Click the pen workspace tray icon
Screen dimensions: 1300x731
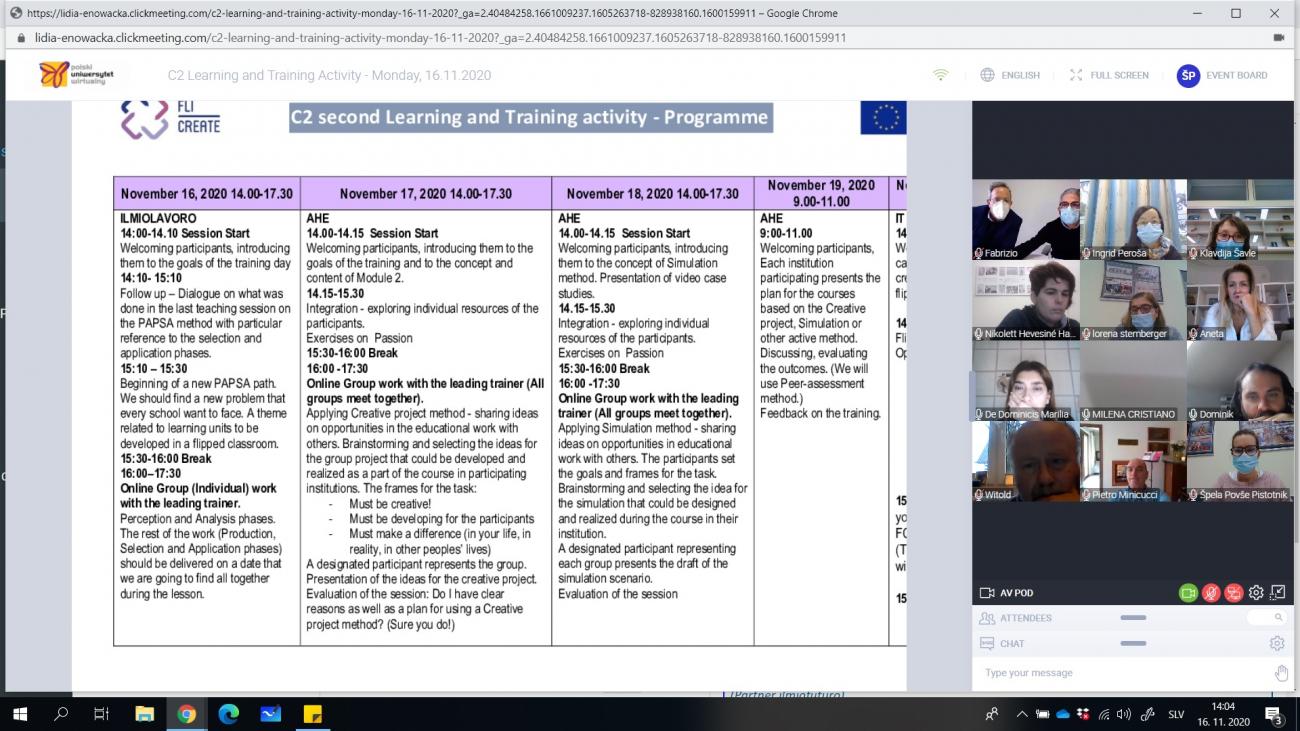pos(1149,714)
